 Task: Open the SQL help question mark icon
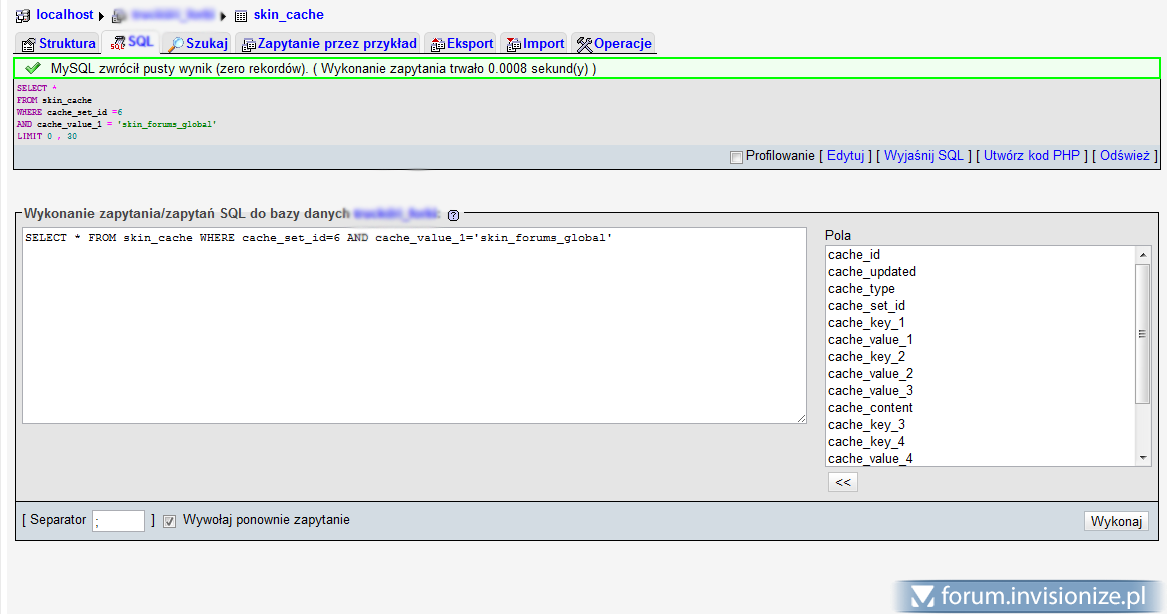click(x=453, y=214)
